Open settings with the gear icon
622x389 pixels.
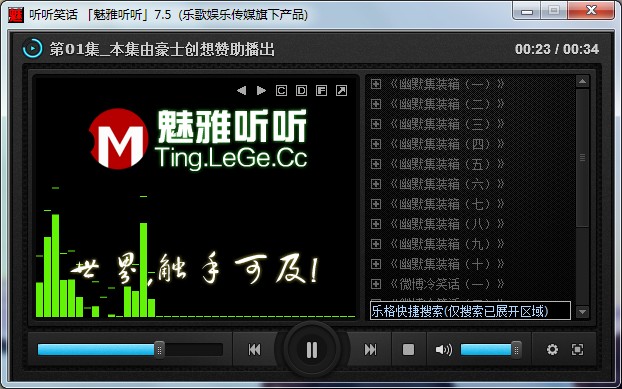tap(552, 349)
